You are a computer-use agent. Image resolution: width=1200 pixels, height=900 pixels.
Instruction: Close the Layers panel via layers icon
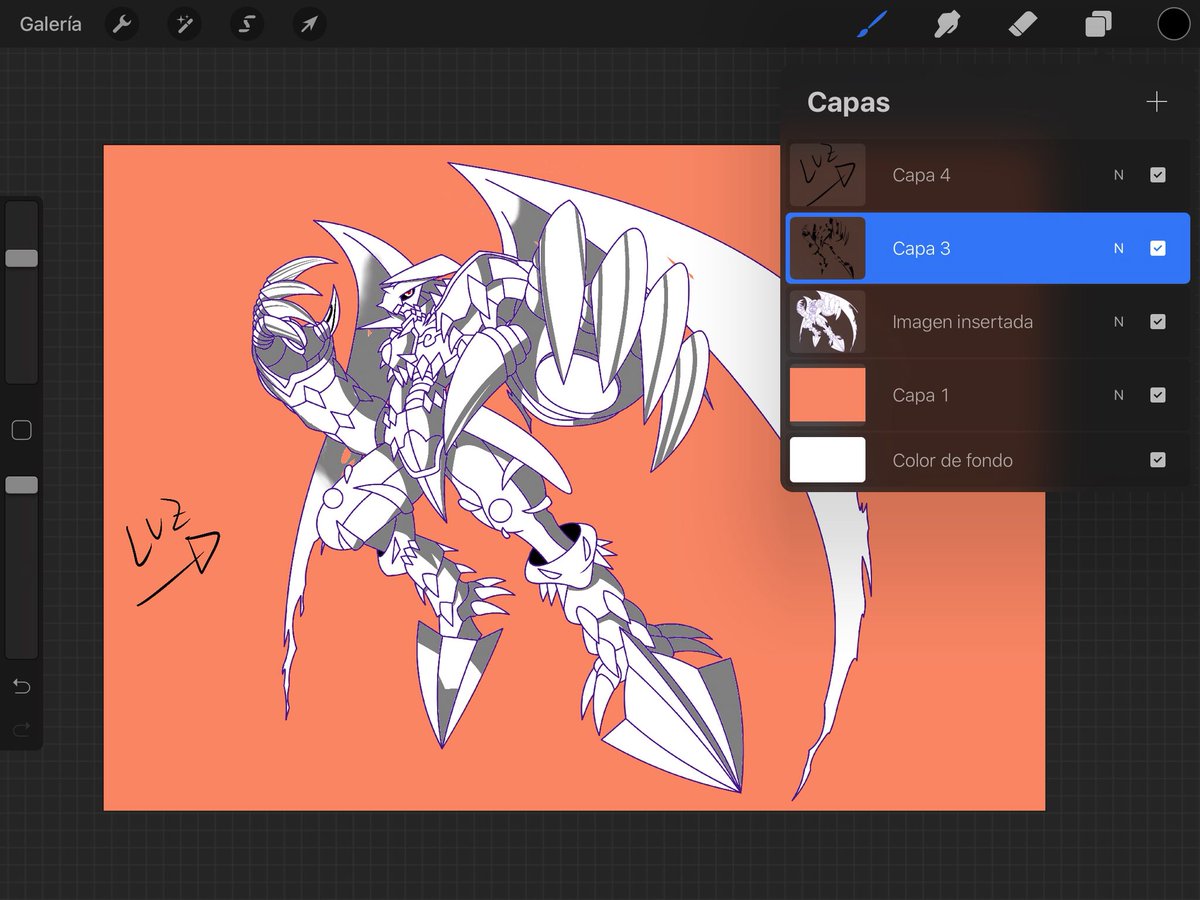click(1098, 24)
